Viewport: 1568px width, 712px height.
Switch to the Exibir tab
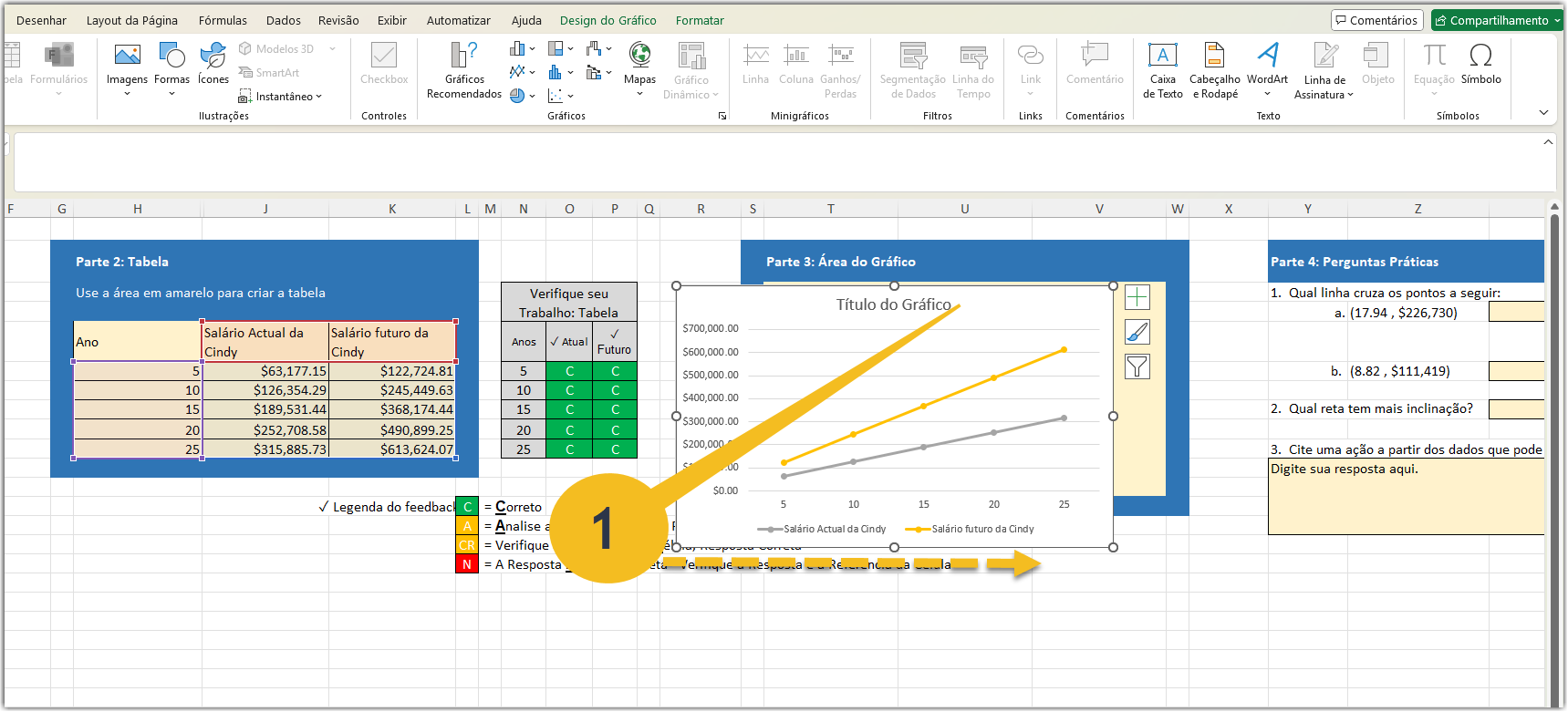click(392, 20)
